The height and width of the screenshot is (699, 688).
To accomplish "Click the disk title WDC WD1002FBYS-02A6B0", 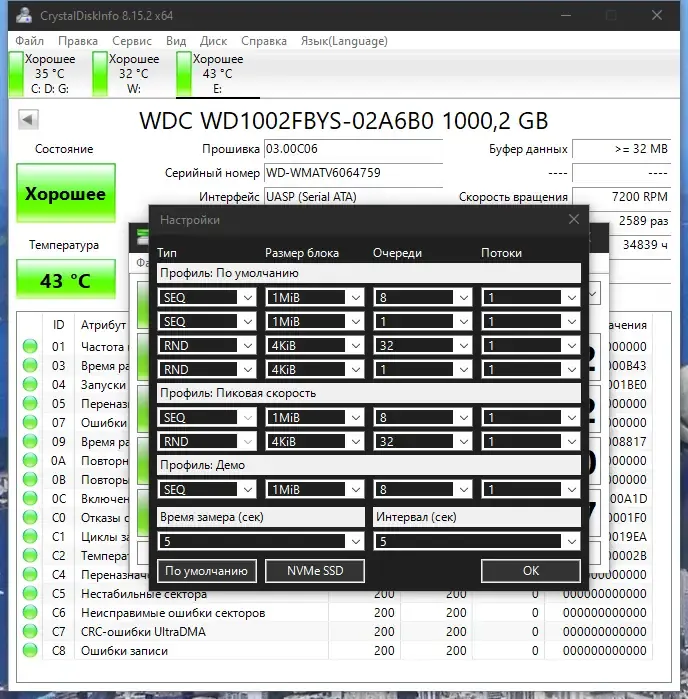I will tap(344, 120).
